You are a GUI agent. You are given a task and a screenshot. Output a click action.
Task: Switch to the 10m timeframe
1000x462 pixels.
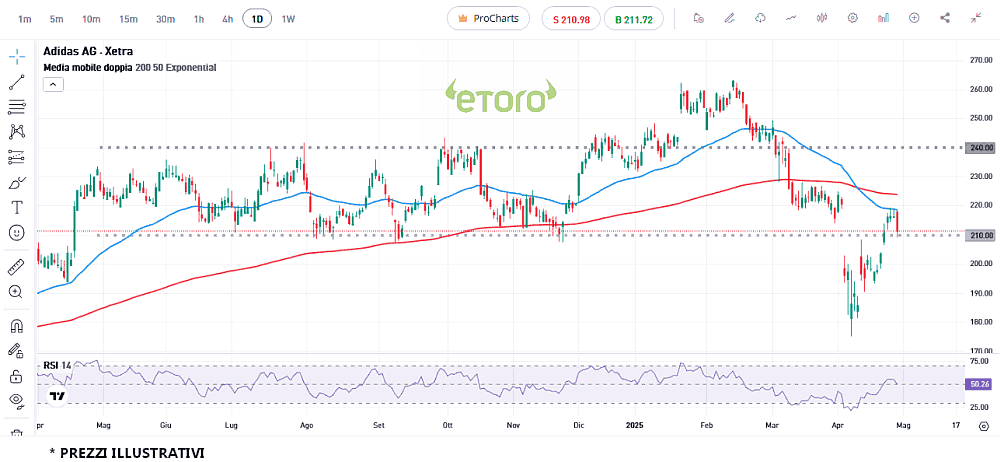tap(91, 19)
